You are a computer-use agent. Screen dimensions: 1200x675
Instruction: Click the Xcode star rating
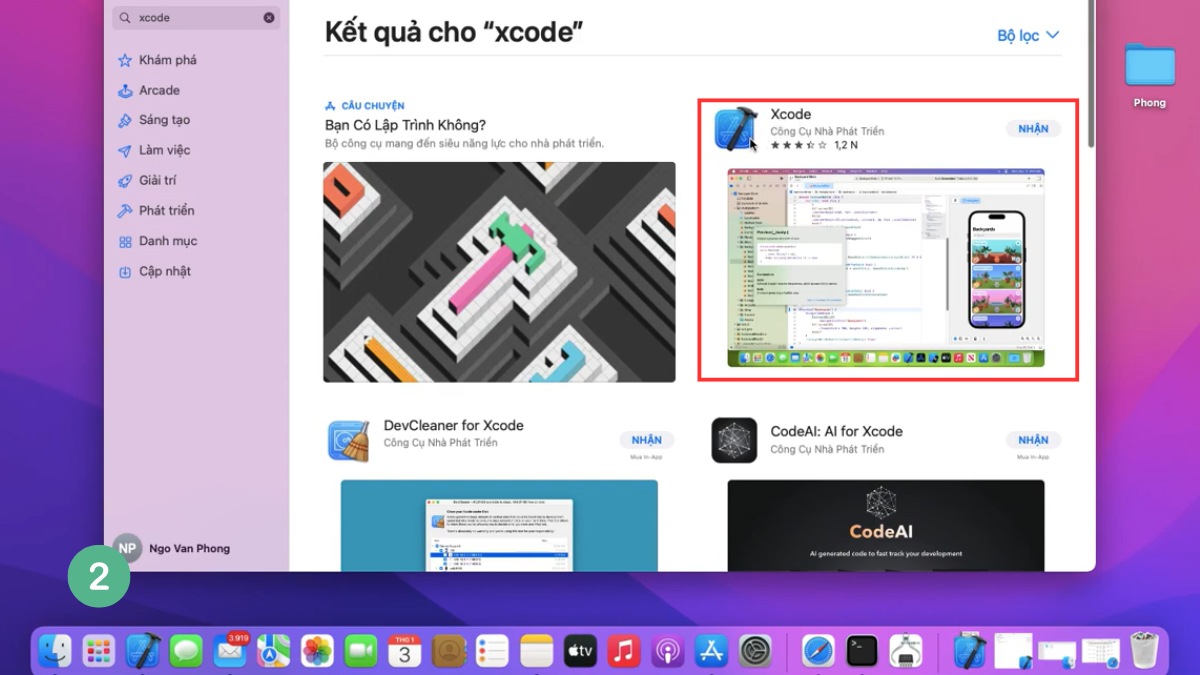pos(799,145)
